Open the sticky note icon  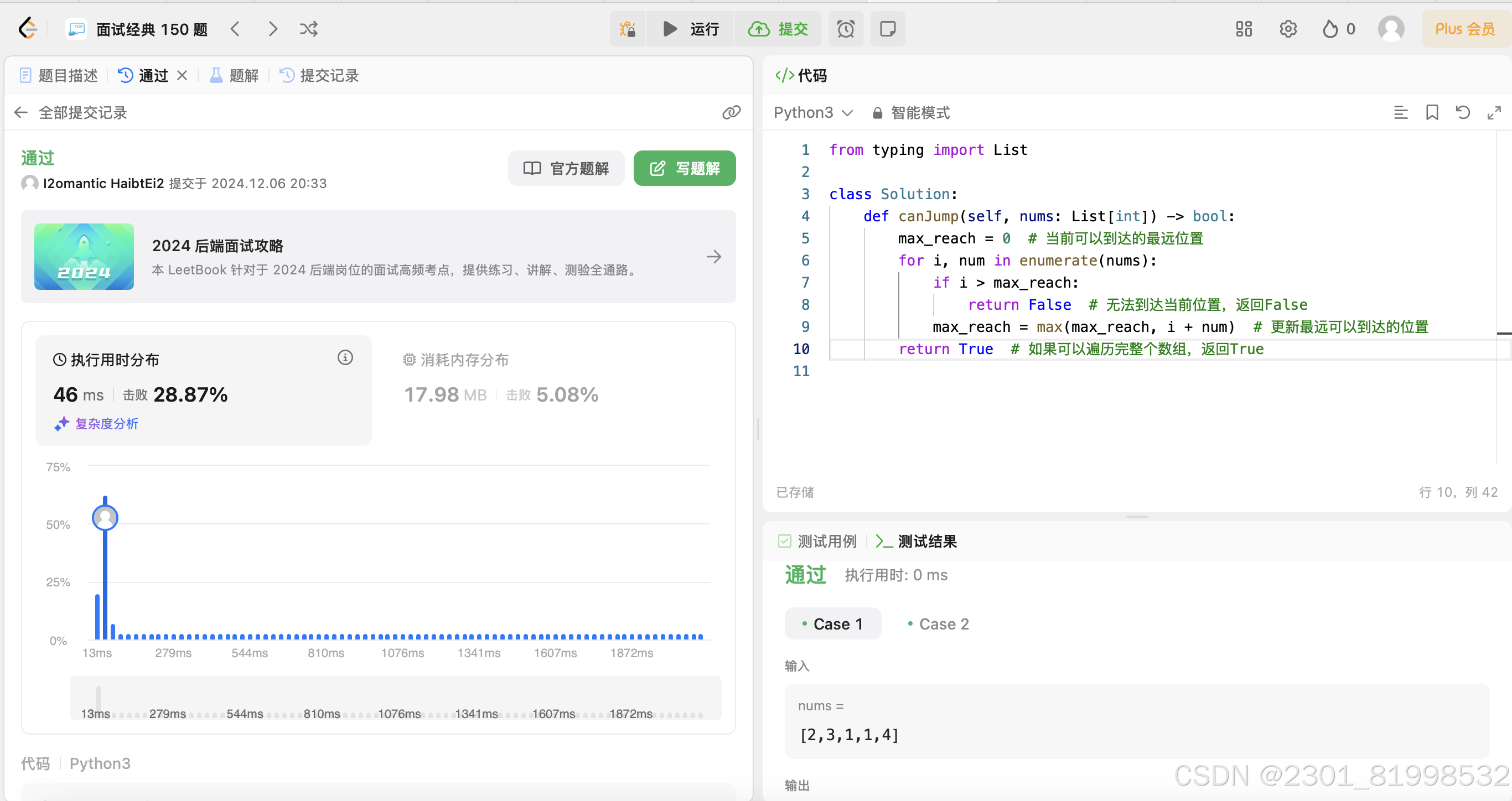coord(888,29)
